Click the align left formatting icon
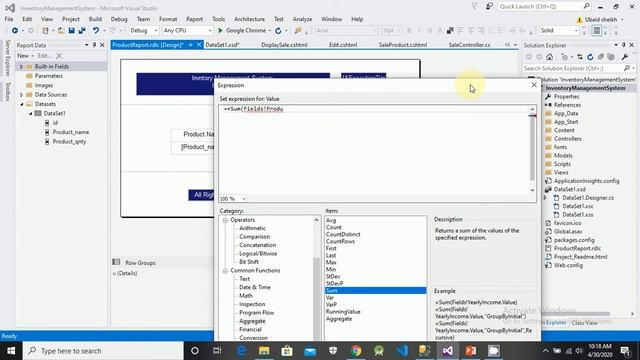Viewport: 640px width, 360px height. 460,31
